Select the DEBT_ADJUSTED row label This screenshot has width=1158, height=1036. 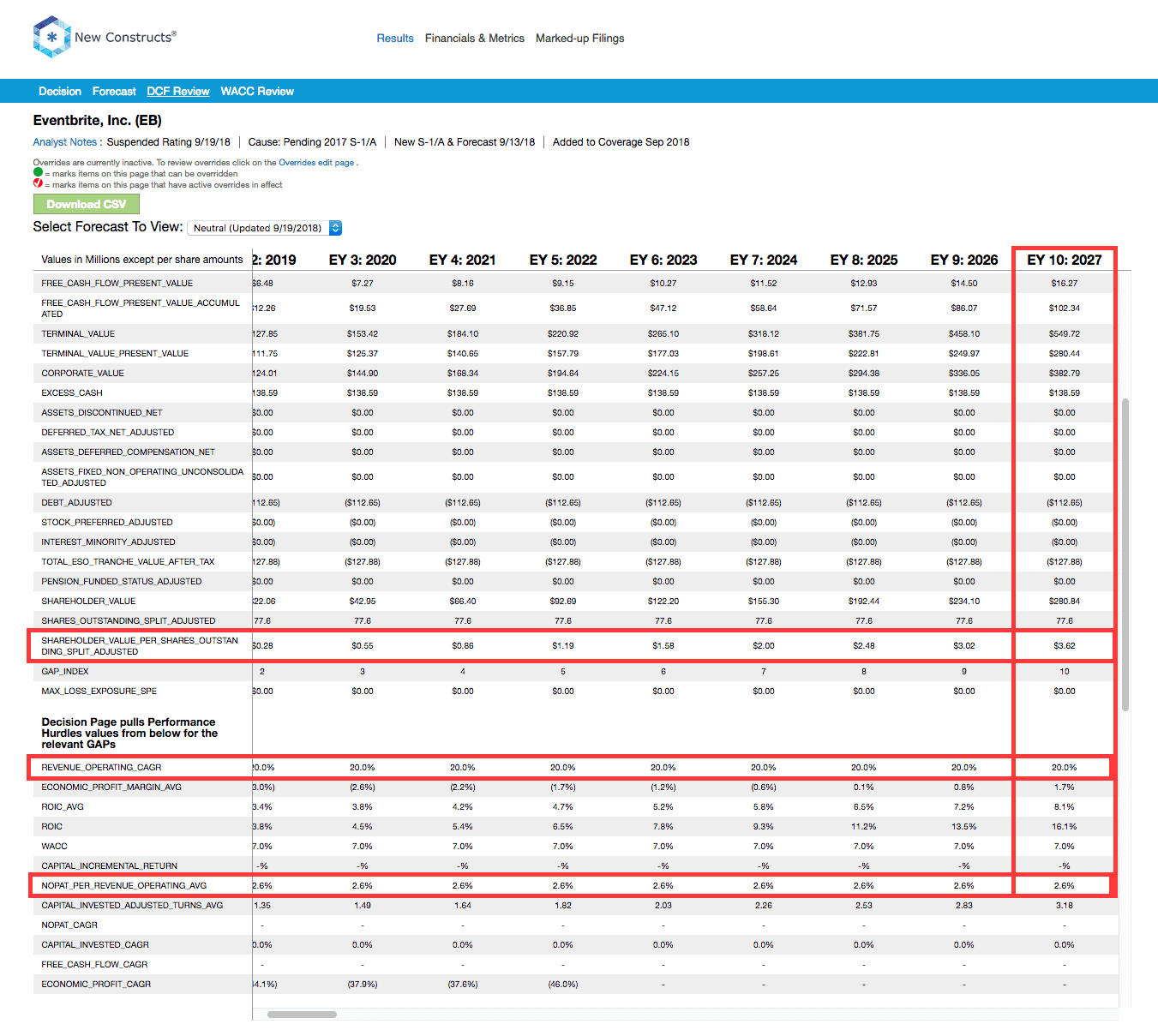pos(77,503)
